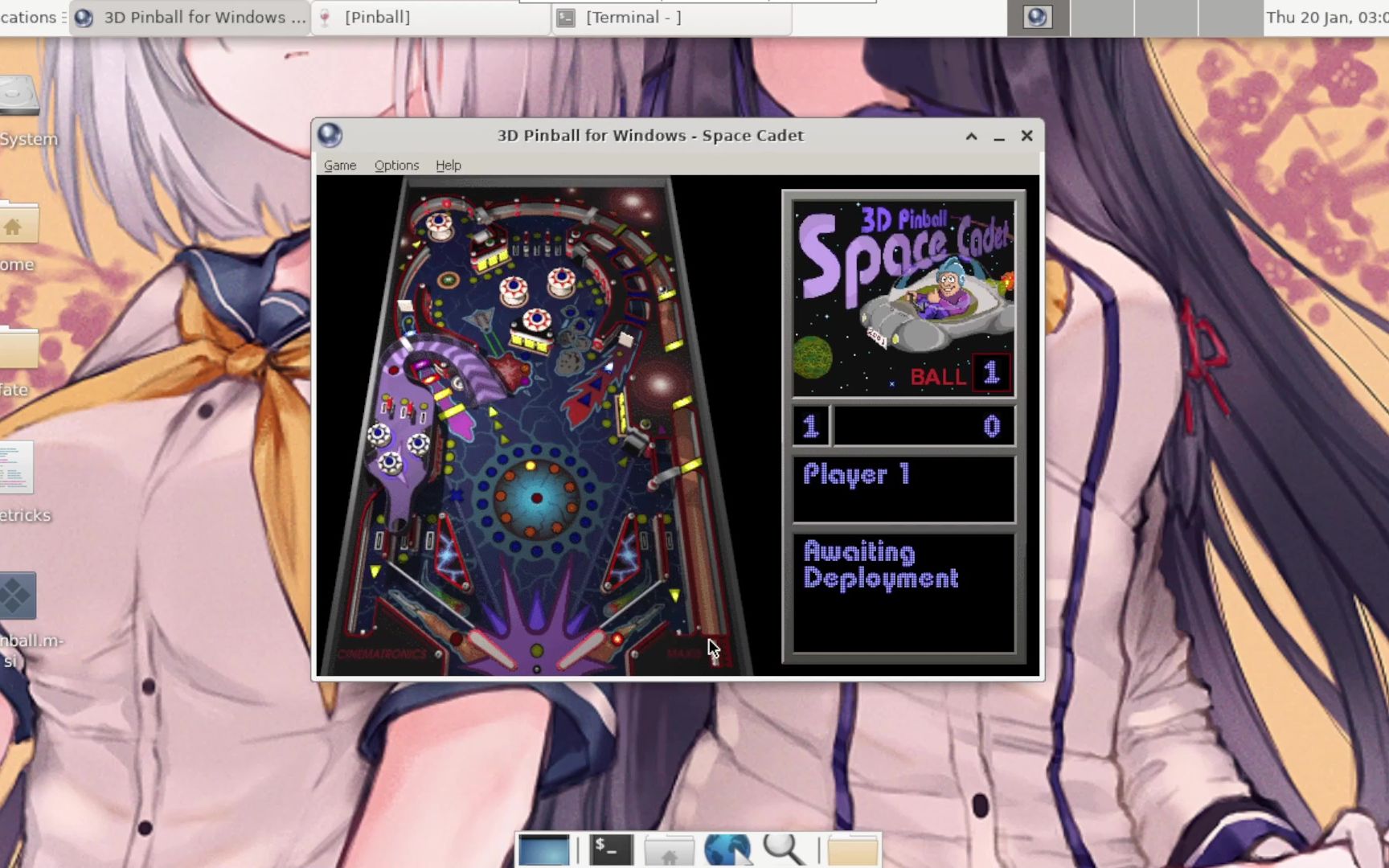
Task: Click the blue circular wormhole target at table center
Action: pyautogui.click(x=536, y=498)
